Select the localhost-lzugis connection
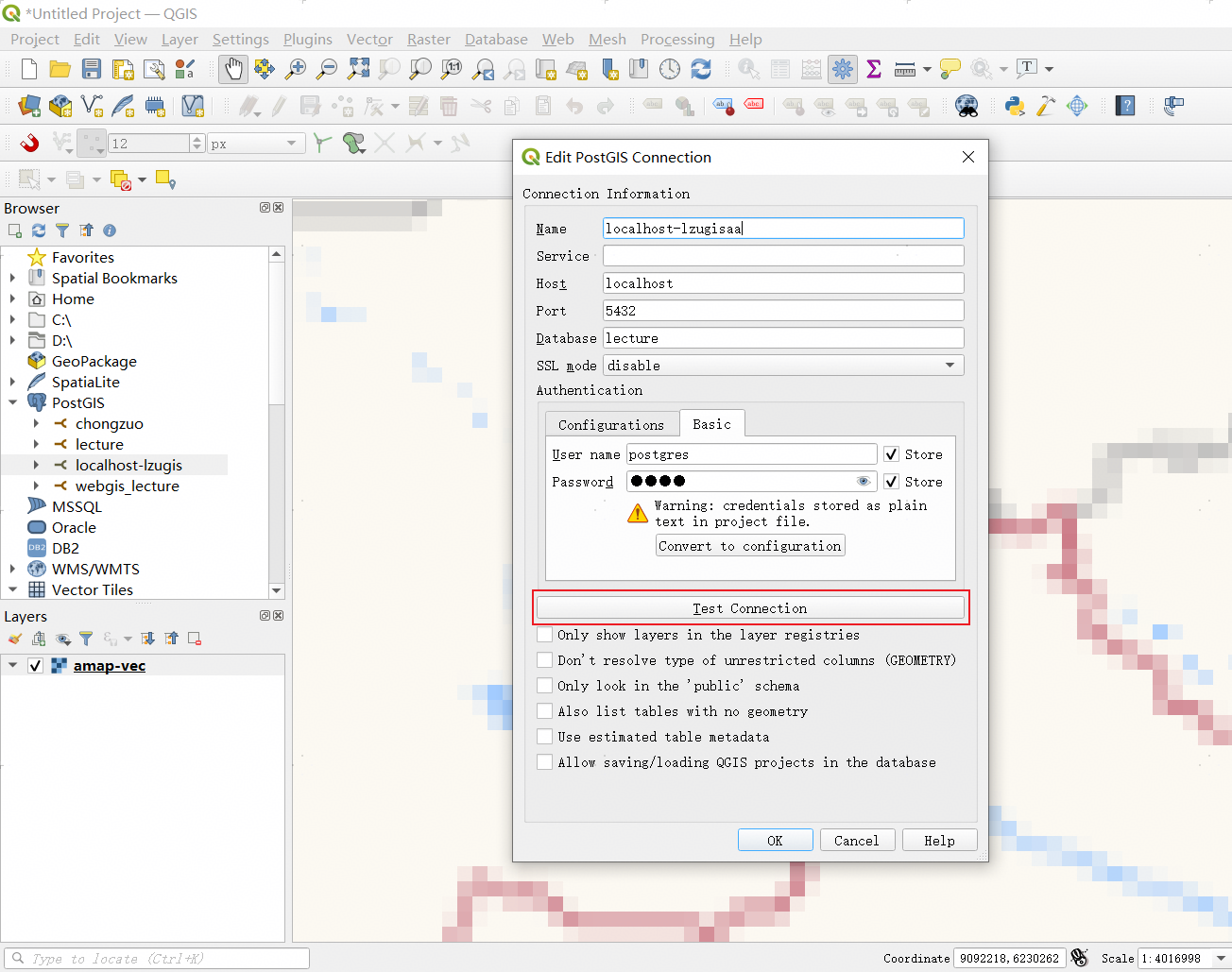Viewport: 1232px width, 972px height. pyautogui.click(x=128, y=466)
